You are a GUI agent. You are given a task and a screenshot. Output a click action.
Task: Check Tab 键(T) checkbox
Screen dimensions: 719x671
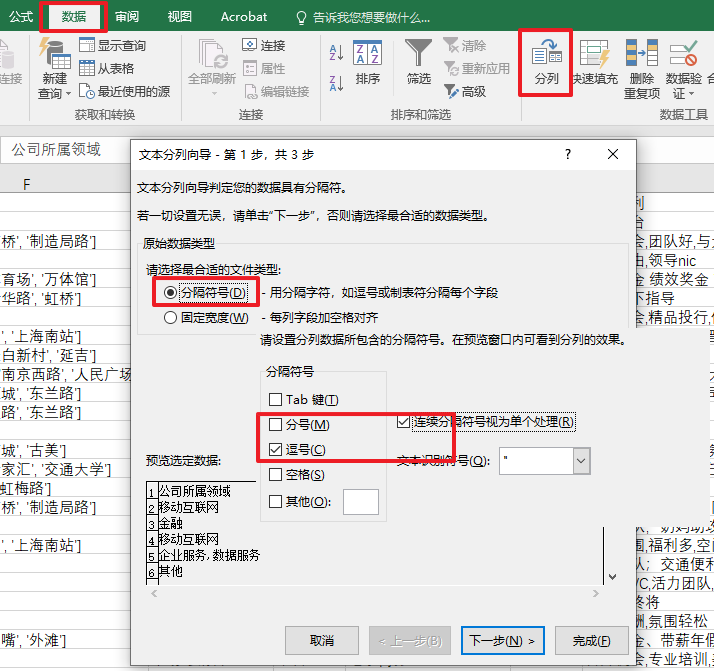(275, 399)
